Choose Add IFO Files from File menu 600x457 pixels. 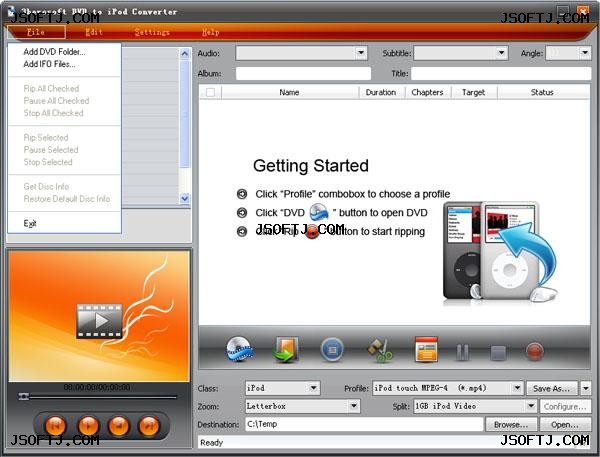tap(64, 64)
